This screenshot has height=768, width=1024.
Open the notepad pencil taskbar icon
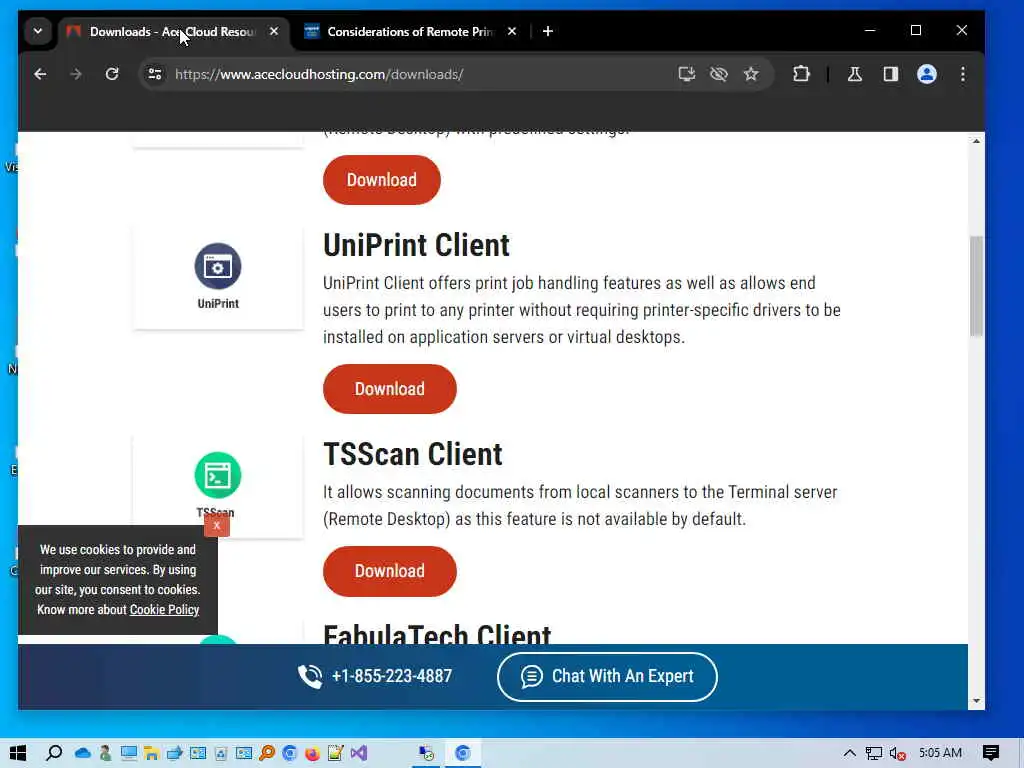(336, 753)
